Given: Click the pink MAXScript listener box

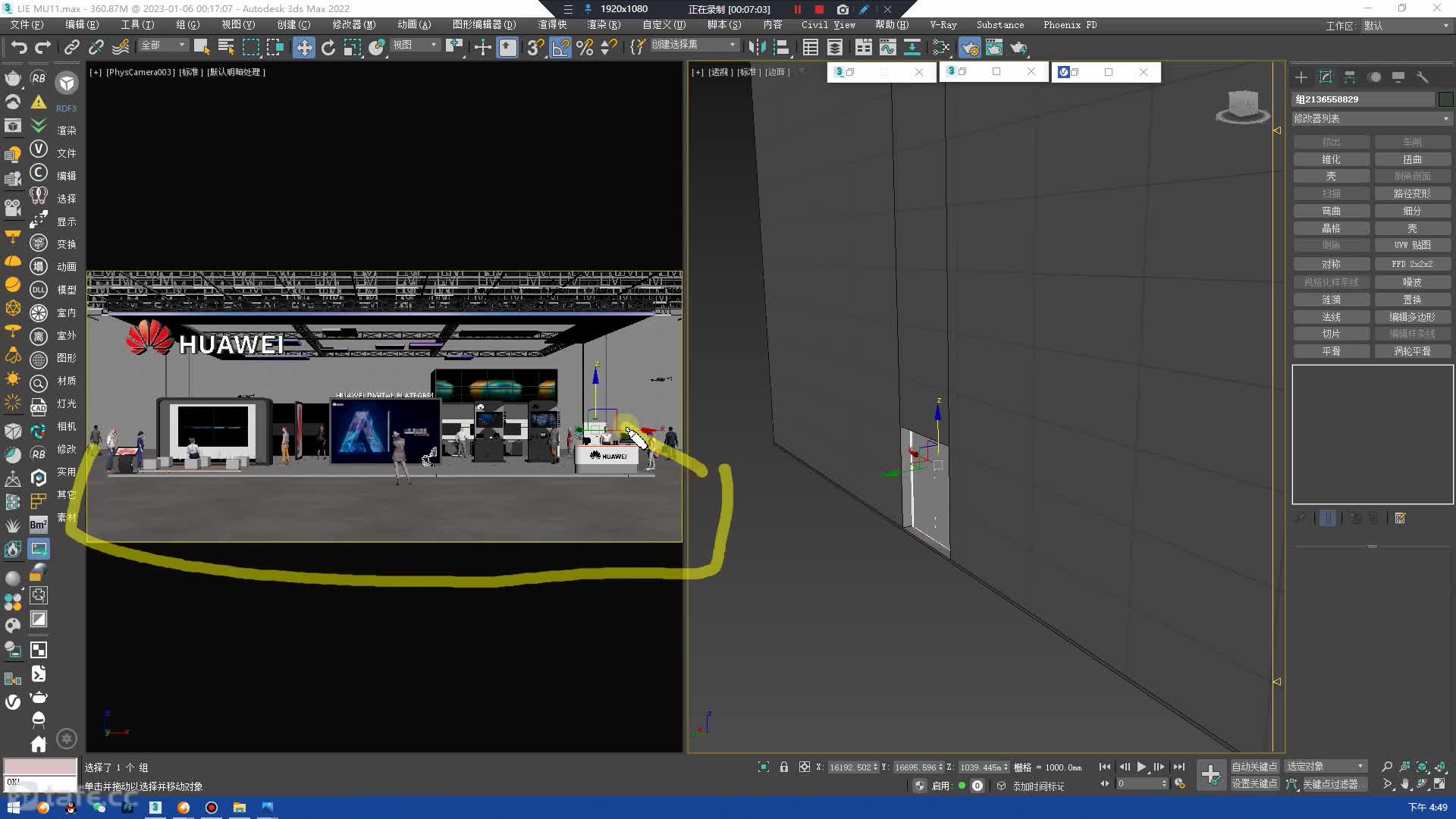Looking at the screenshot, I should point(40,766).
